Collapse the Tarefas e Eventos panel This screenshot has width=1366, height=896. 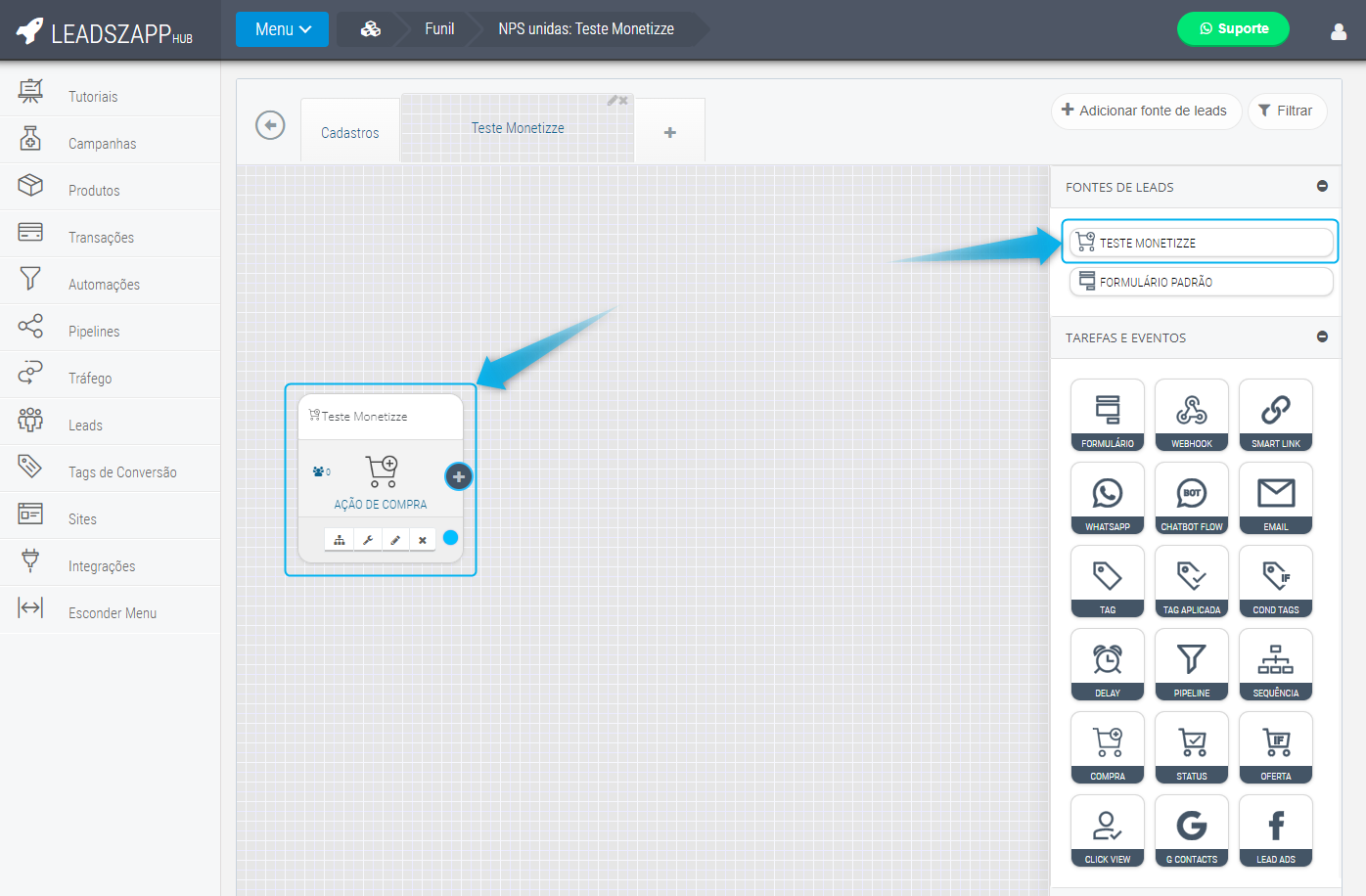click(1322, 336)
